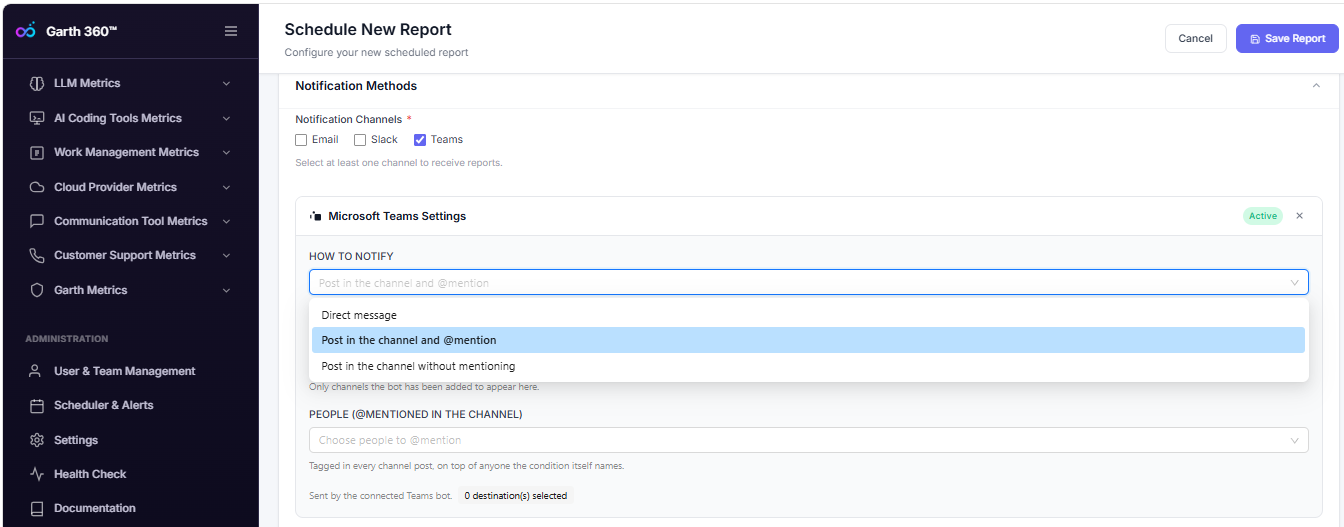Open the Health Check page

tap(90, 474)
